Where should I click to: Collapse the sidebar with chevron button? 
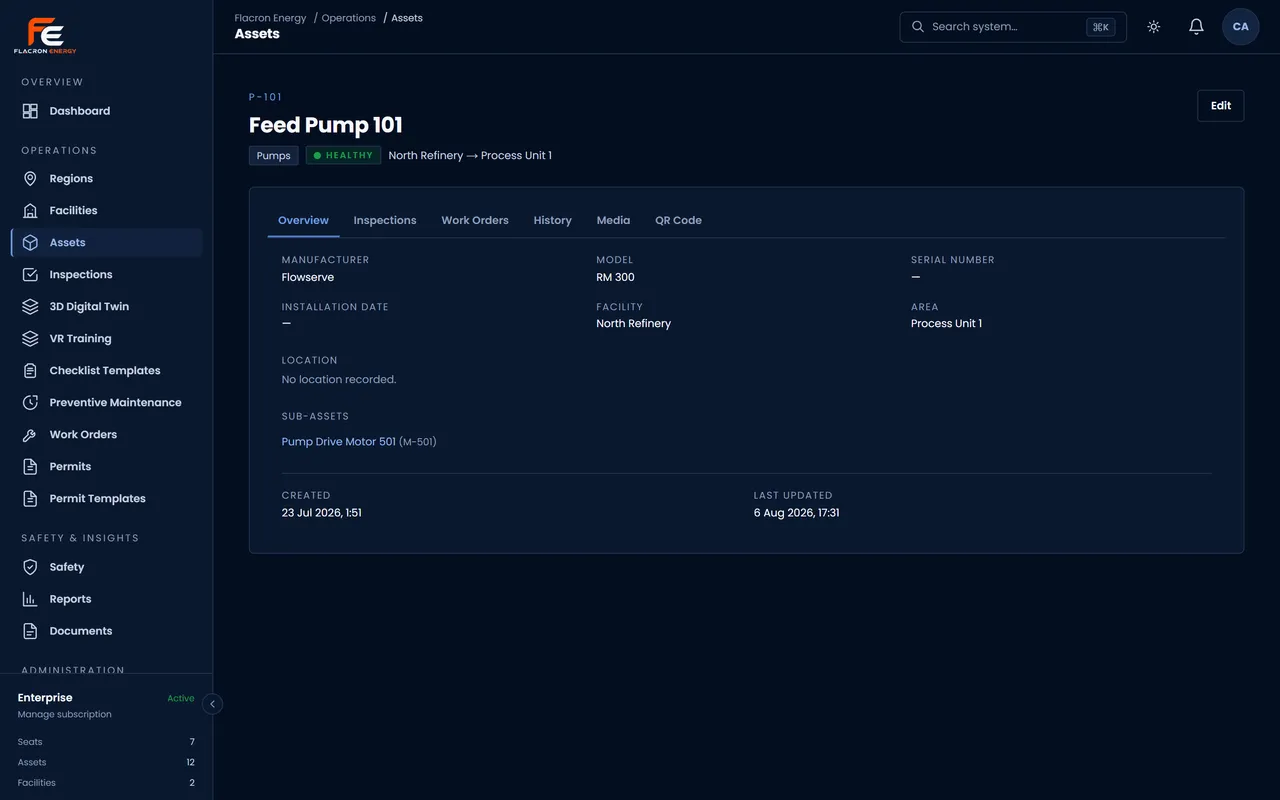click(x=212, y=704)
